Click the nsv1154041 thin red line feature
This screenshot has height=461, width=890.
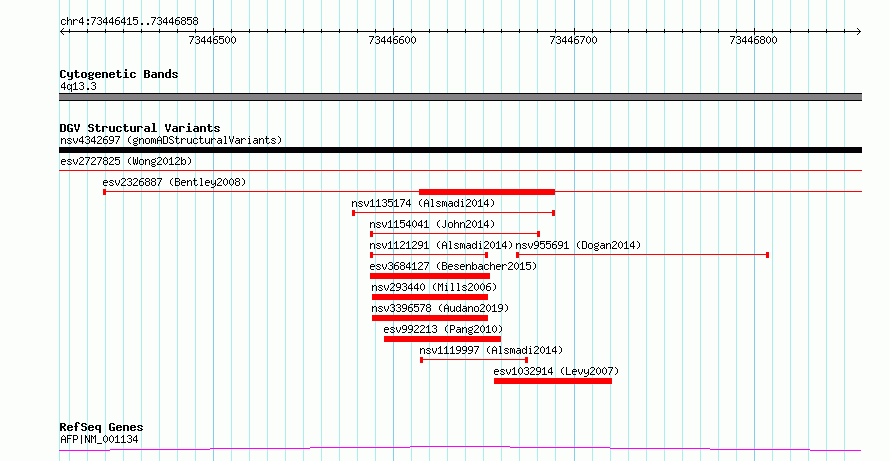tap(455, 234)
